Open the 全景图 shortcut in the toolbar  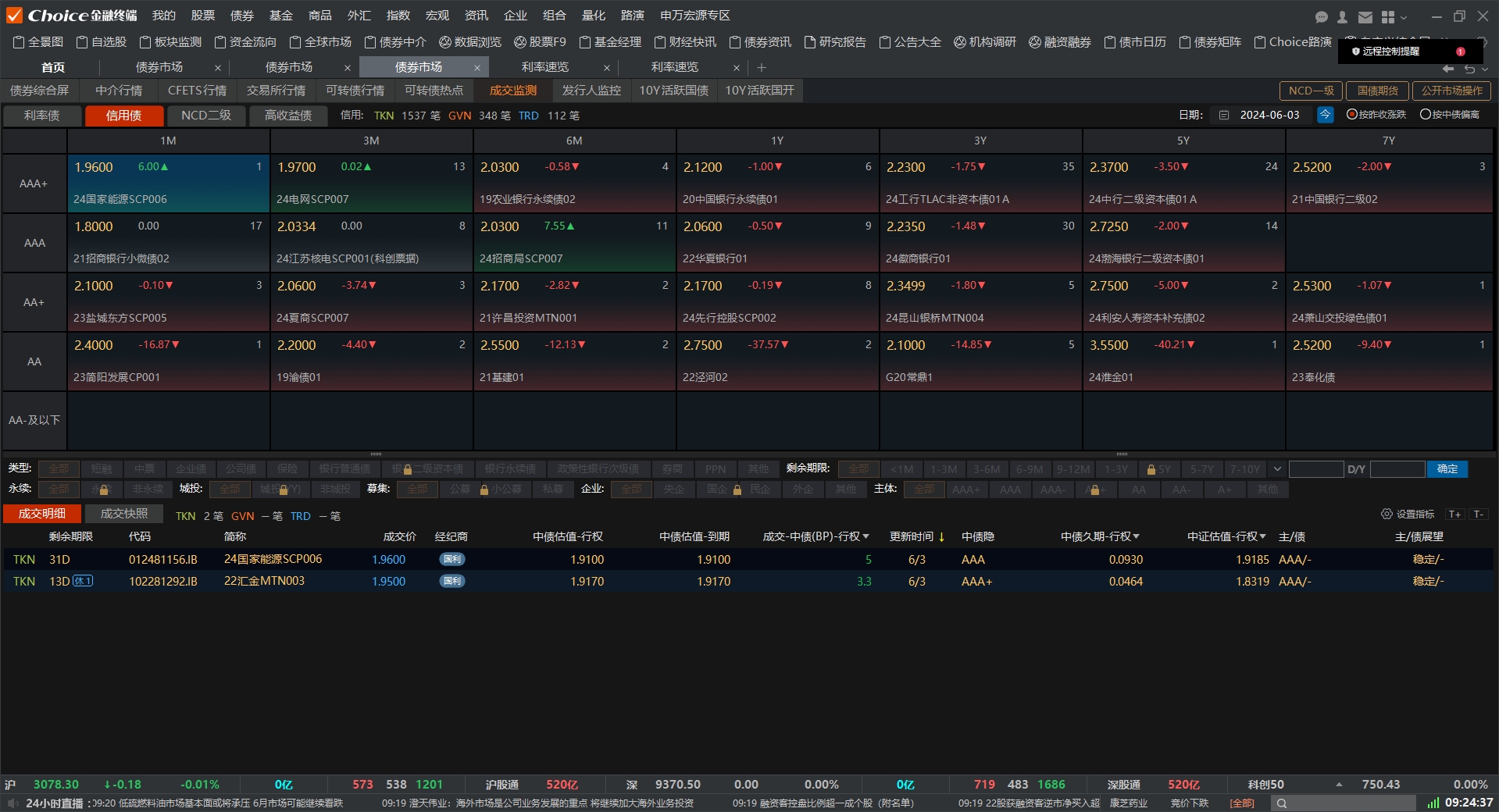(x=38, y=42)
